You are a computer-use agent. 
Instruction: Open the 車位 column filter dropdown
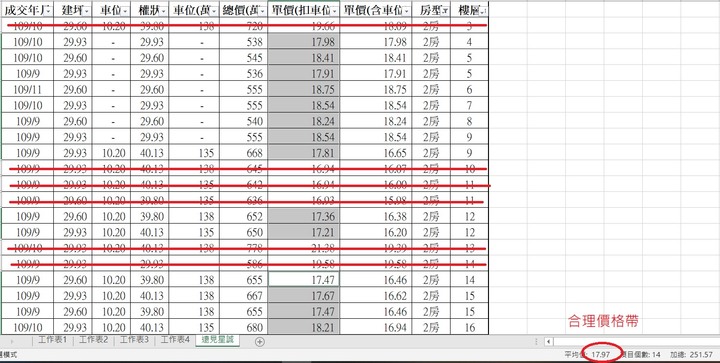point(125,11)
